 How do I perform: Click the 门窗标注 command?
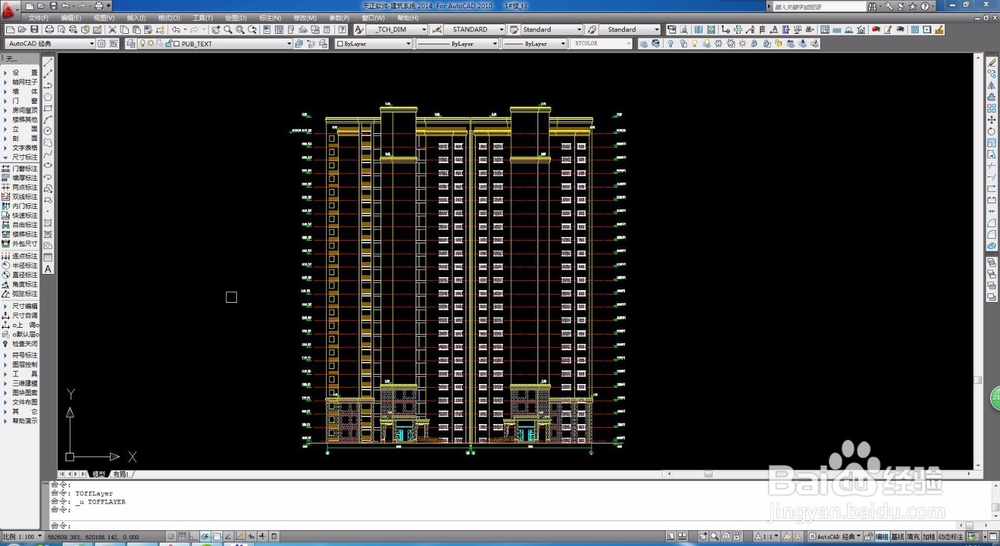pyautogui.click(x=20, y=168)
